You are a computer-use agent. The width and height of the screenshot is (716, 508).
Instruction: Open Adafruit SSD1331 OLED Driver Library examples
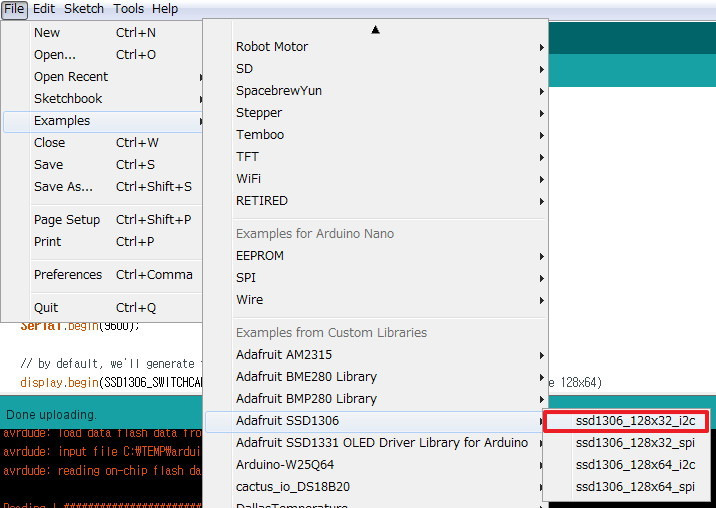[375, 443]
